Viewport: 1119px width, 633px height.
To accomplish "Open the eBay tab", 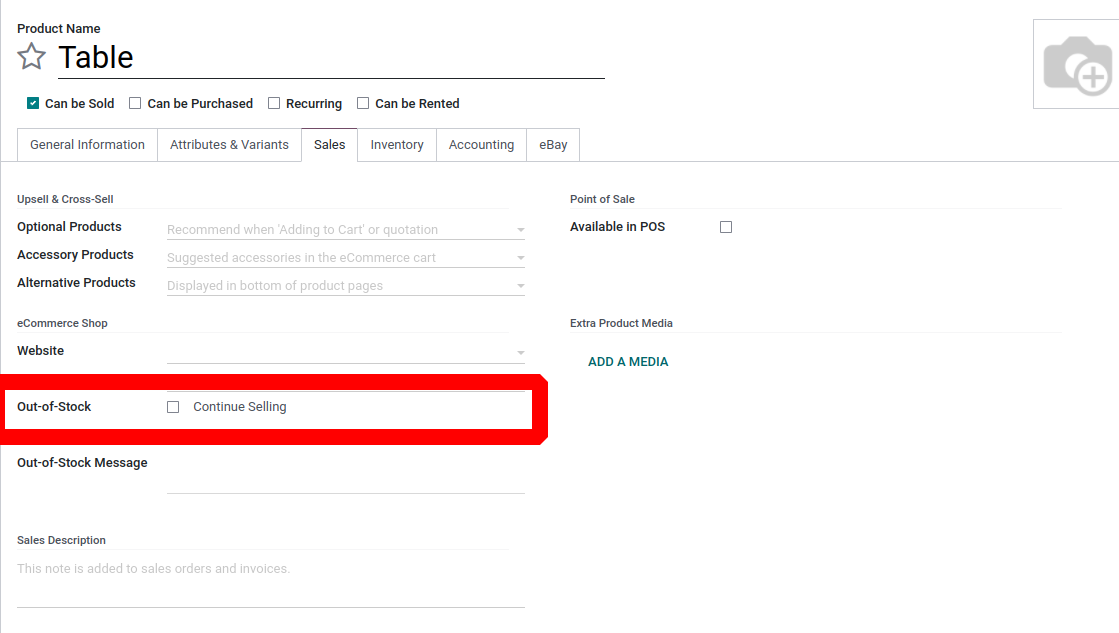I will 552,144.
